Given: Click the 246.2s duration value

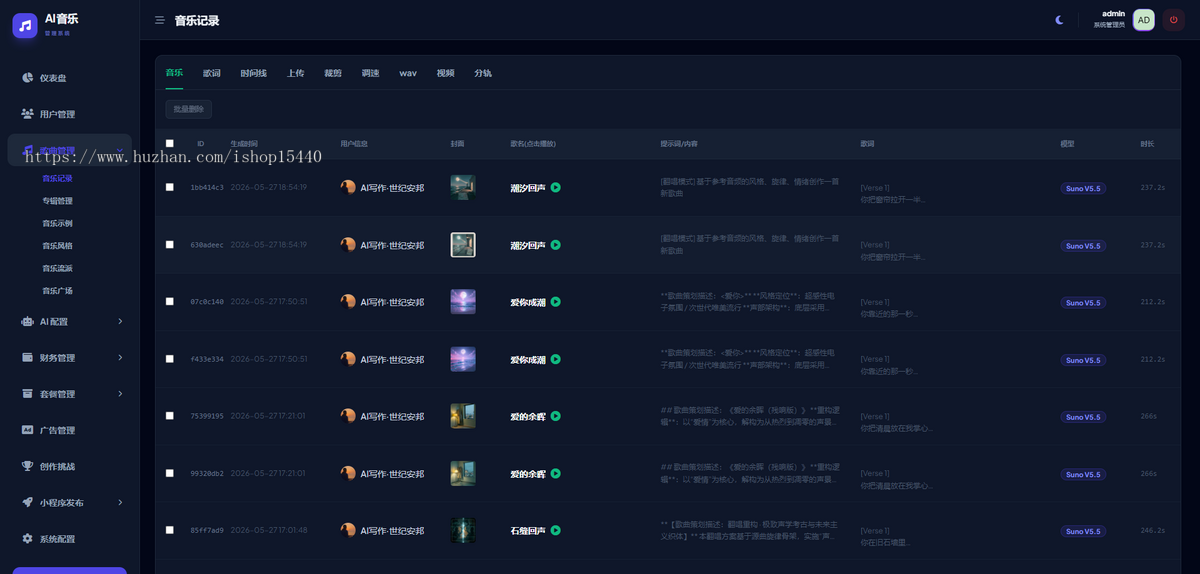Looking at the screenshot, I should click(1153, 531).
